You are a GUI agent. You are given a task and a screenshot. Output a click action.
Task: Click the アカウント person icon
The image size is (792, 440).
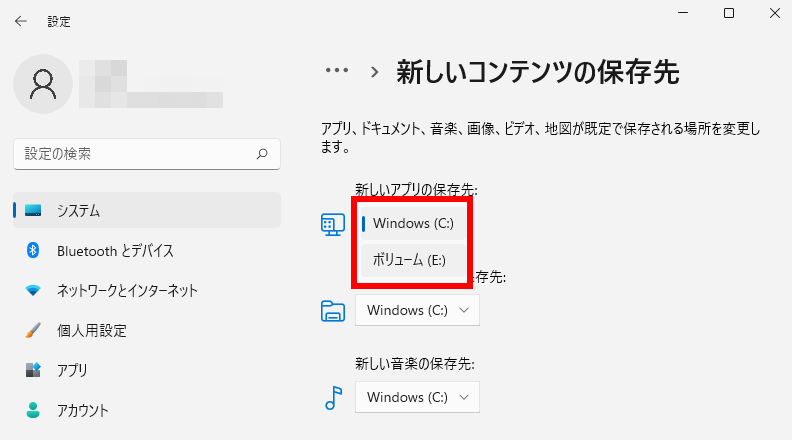click(33, 410)
